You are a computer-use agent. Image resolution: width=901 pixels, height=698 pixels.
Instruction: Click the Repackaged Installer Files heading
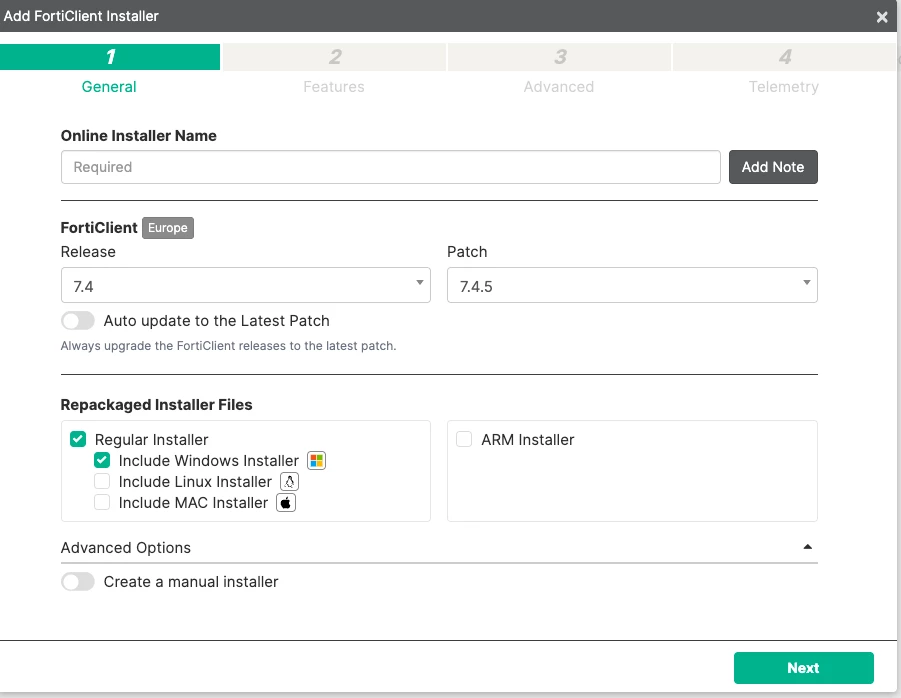click(x=156, y=405)
